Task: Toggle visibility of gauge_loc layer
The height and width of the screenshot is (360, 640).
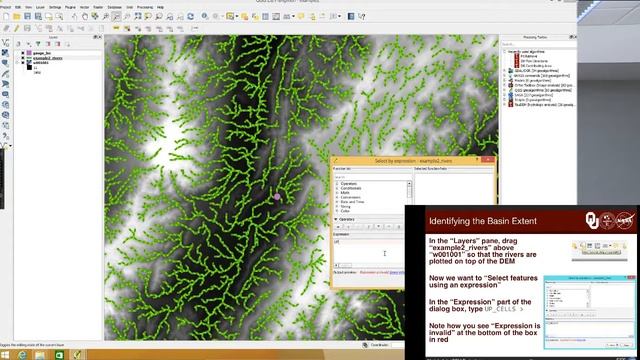Action: [x=23, y=53]
